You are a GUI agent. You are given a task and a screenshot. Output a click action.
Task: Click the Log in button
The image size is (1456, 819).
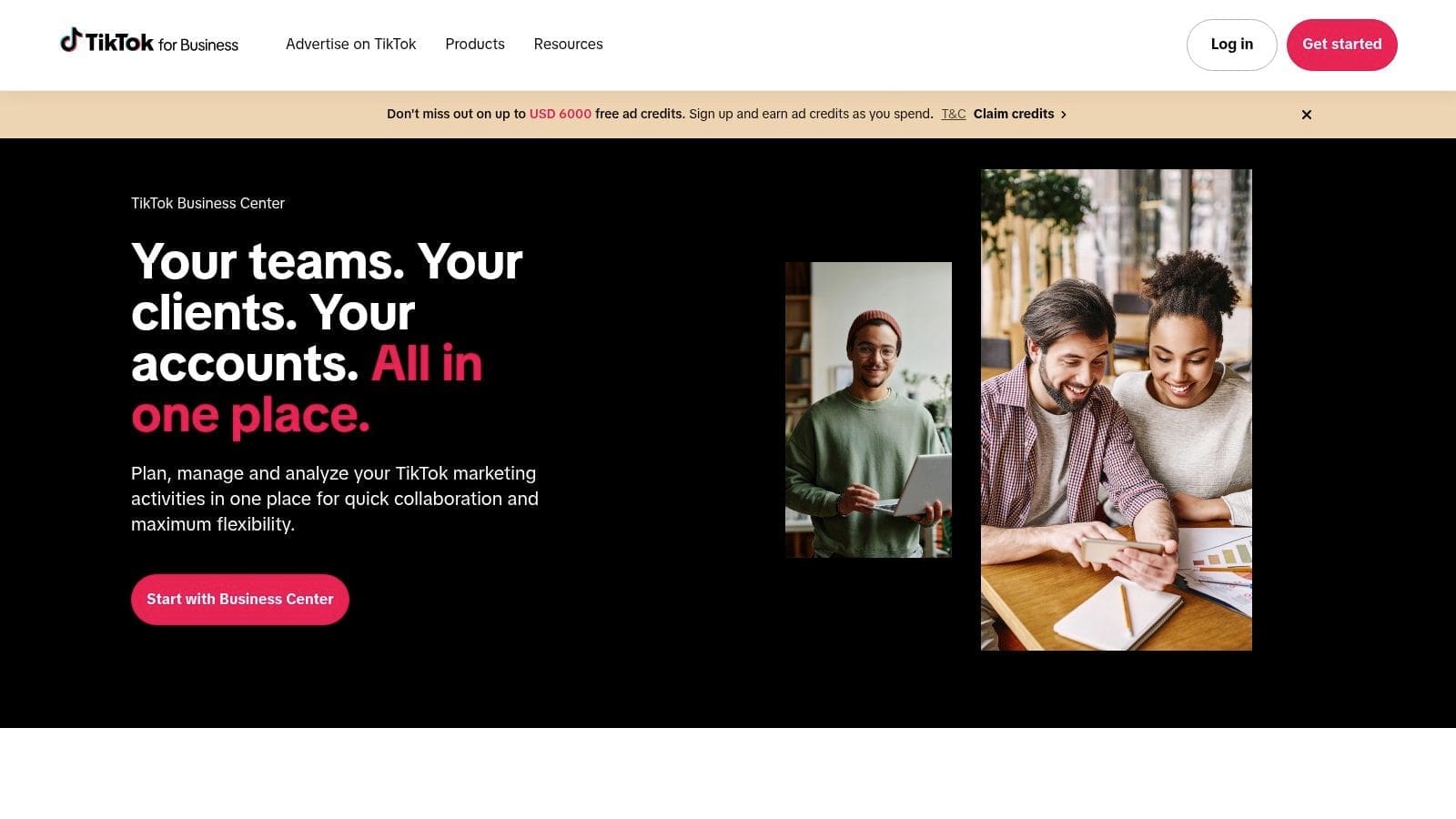(1231, 45)
